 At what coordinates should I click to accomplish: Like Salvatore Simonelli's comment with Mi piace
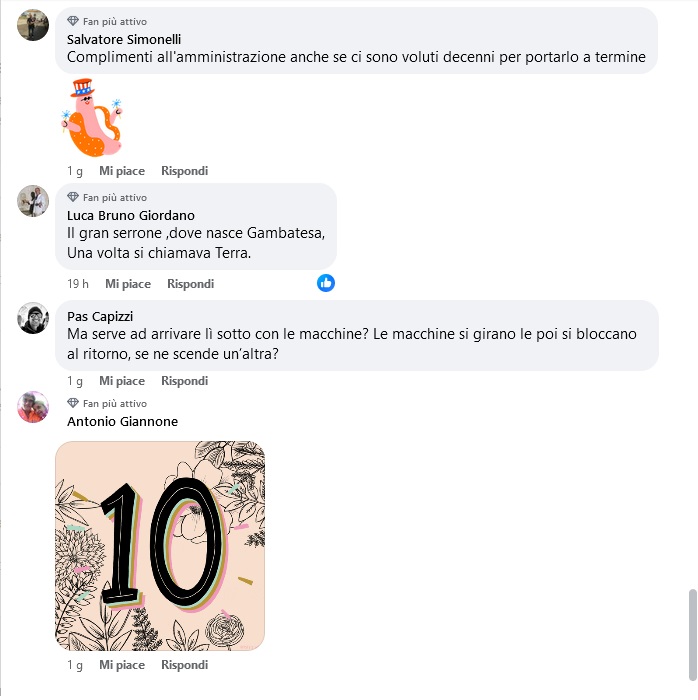click(x=122, y=171)
